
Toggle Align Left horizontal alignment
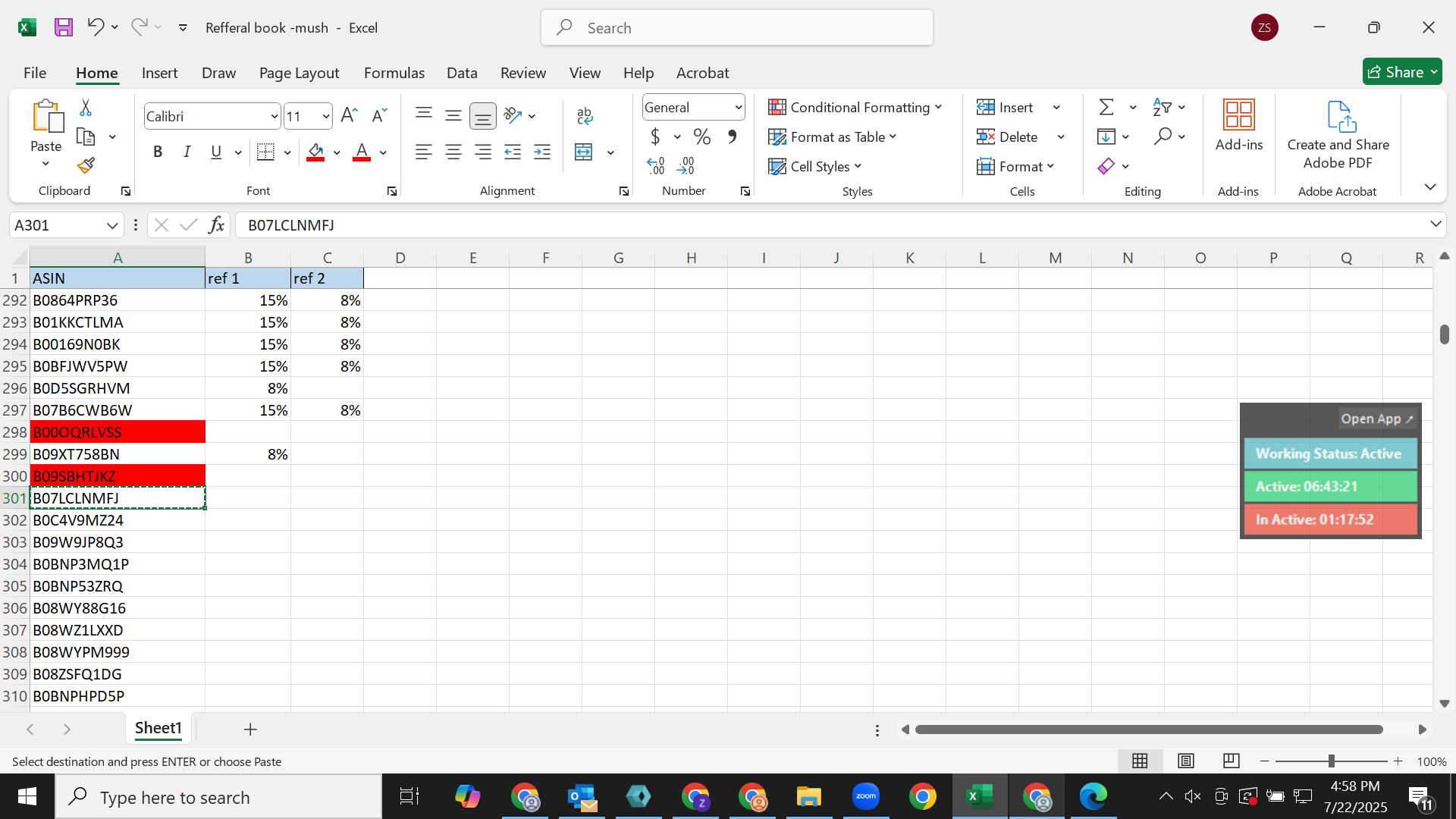[424, 152]
